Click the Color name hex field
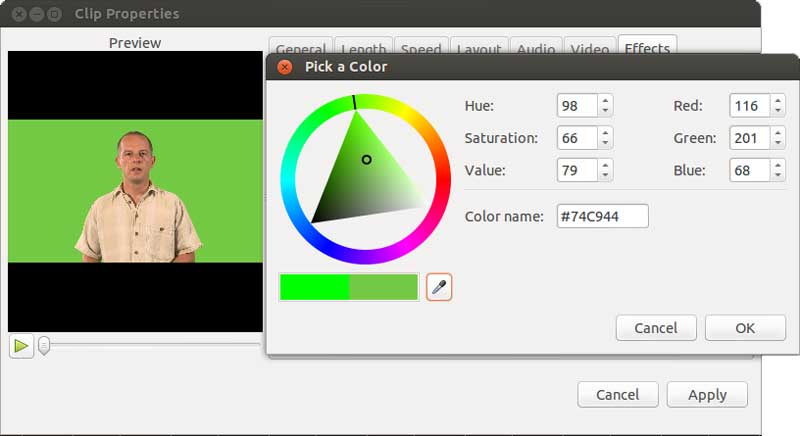 [602, 216]
